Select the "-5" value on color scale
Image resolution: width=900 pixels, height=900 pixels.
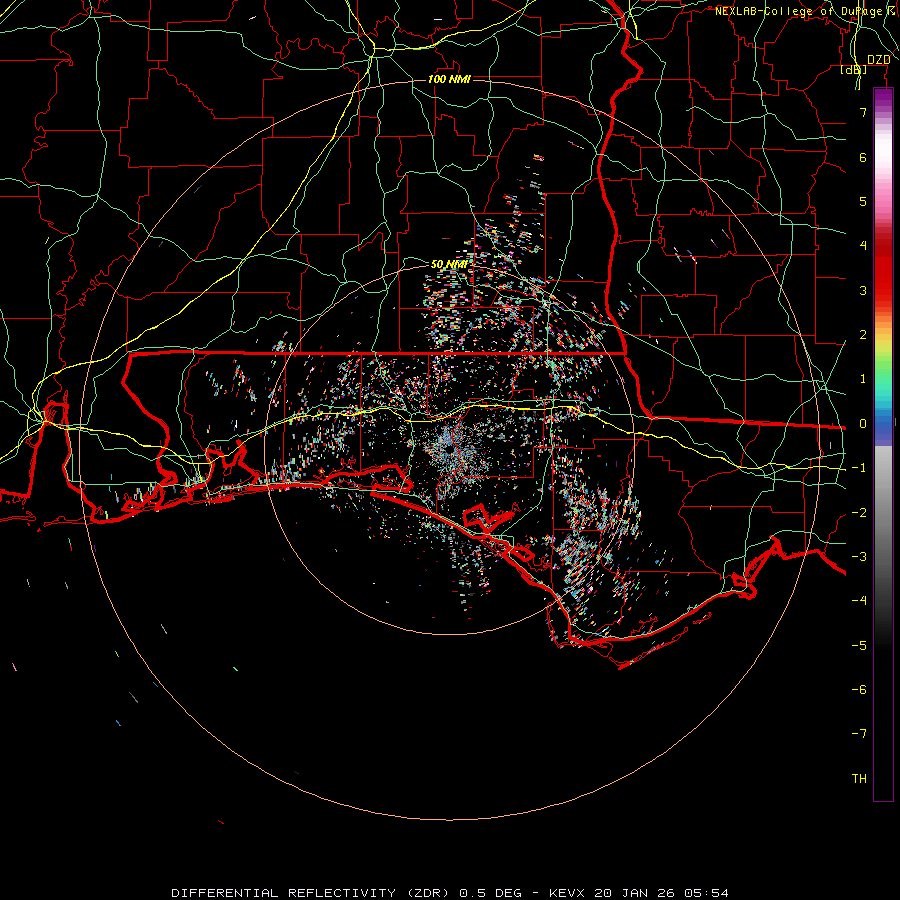tap(859, 646)
